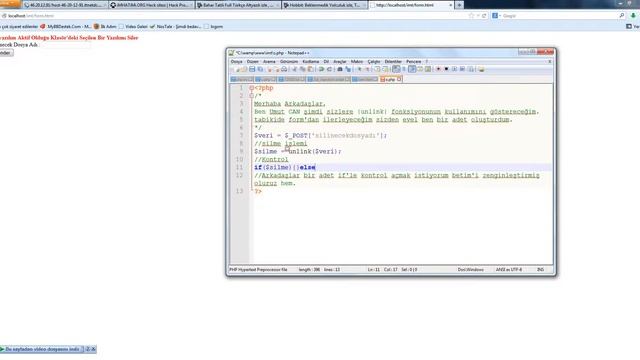Open the MyBBDestek.Com bookmark
Viewport: 640px width, 360px height.
(66, 27)
